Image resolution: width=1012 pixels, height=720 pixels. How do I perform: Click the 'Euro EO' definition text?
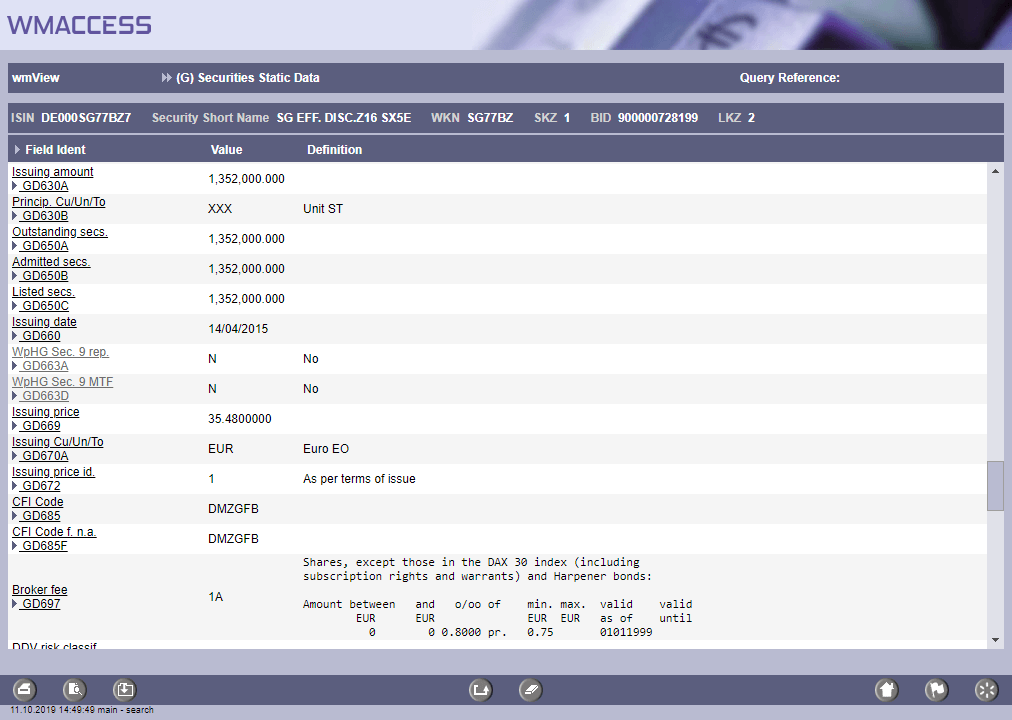326,449
